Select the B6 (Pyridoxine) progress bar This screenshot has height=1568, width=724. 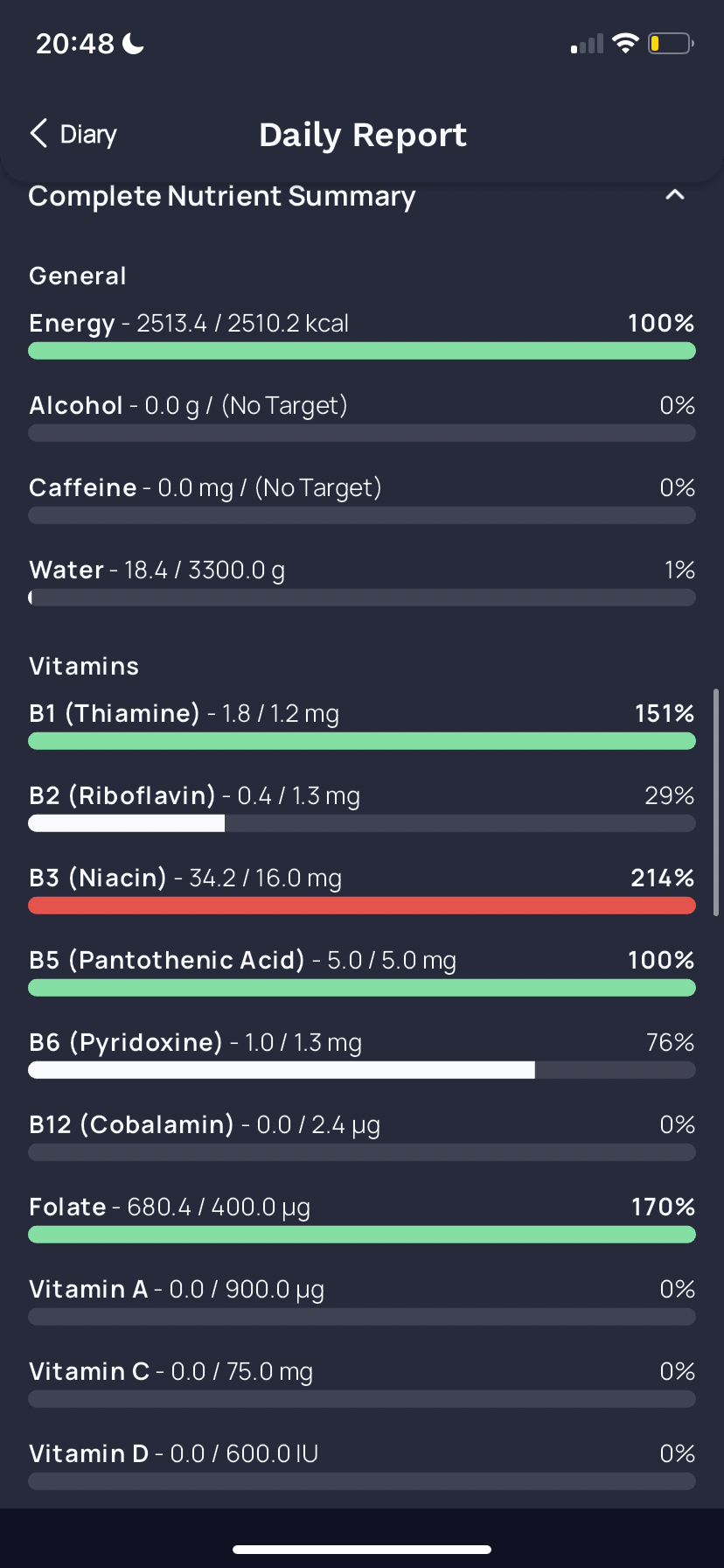coord(362,1070)
